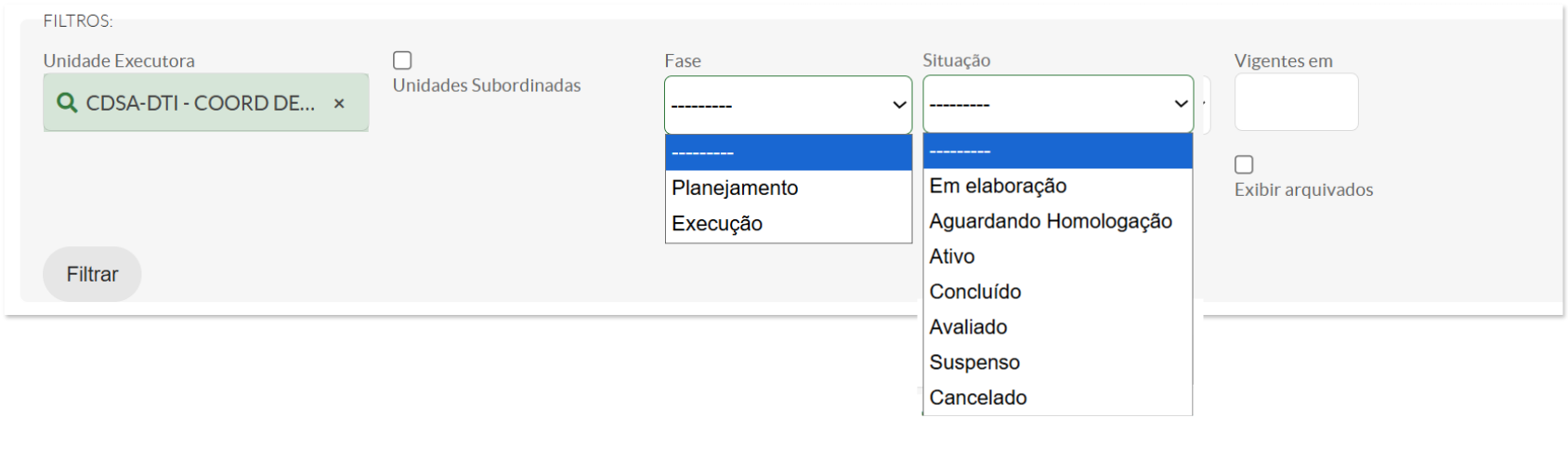
Task: Click the Unidade Executora selection field
Action: click(200, 103)
